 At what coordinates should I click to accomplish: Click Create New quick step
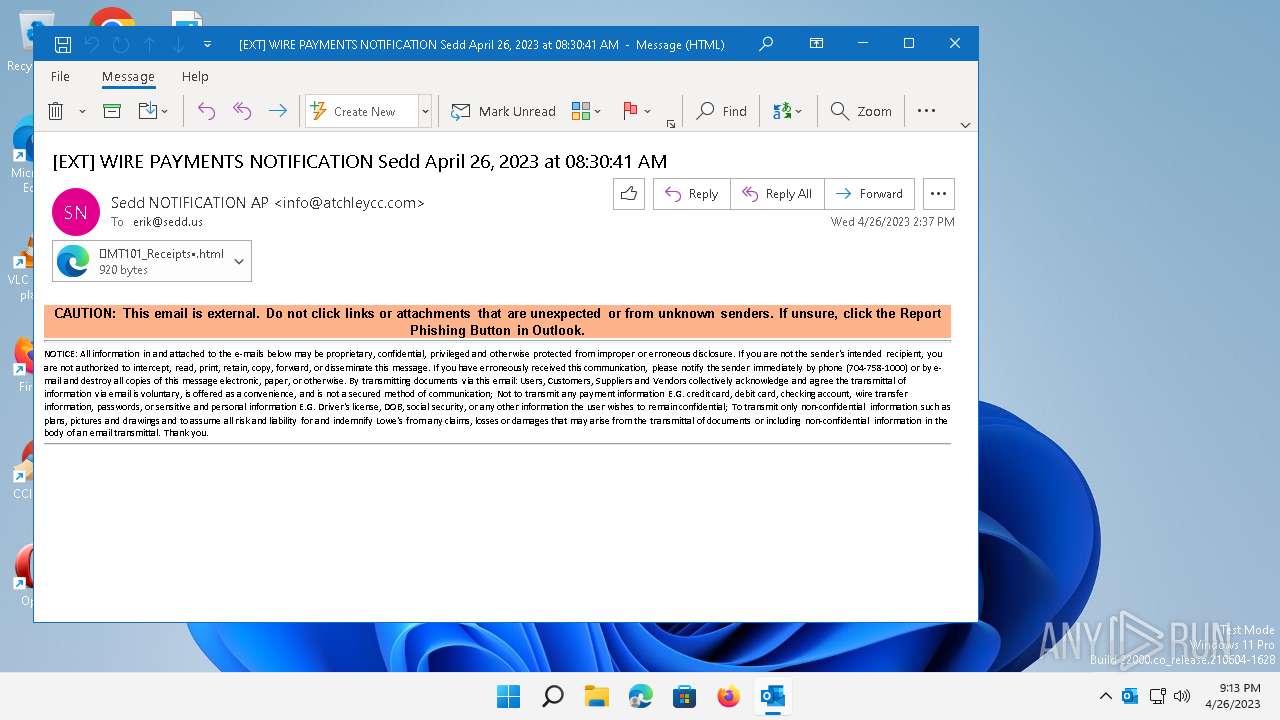361,111
